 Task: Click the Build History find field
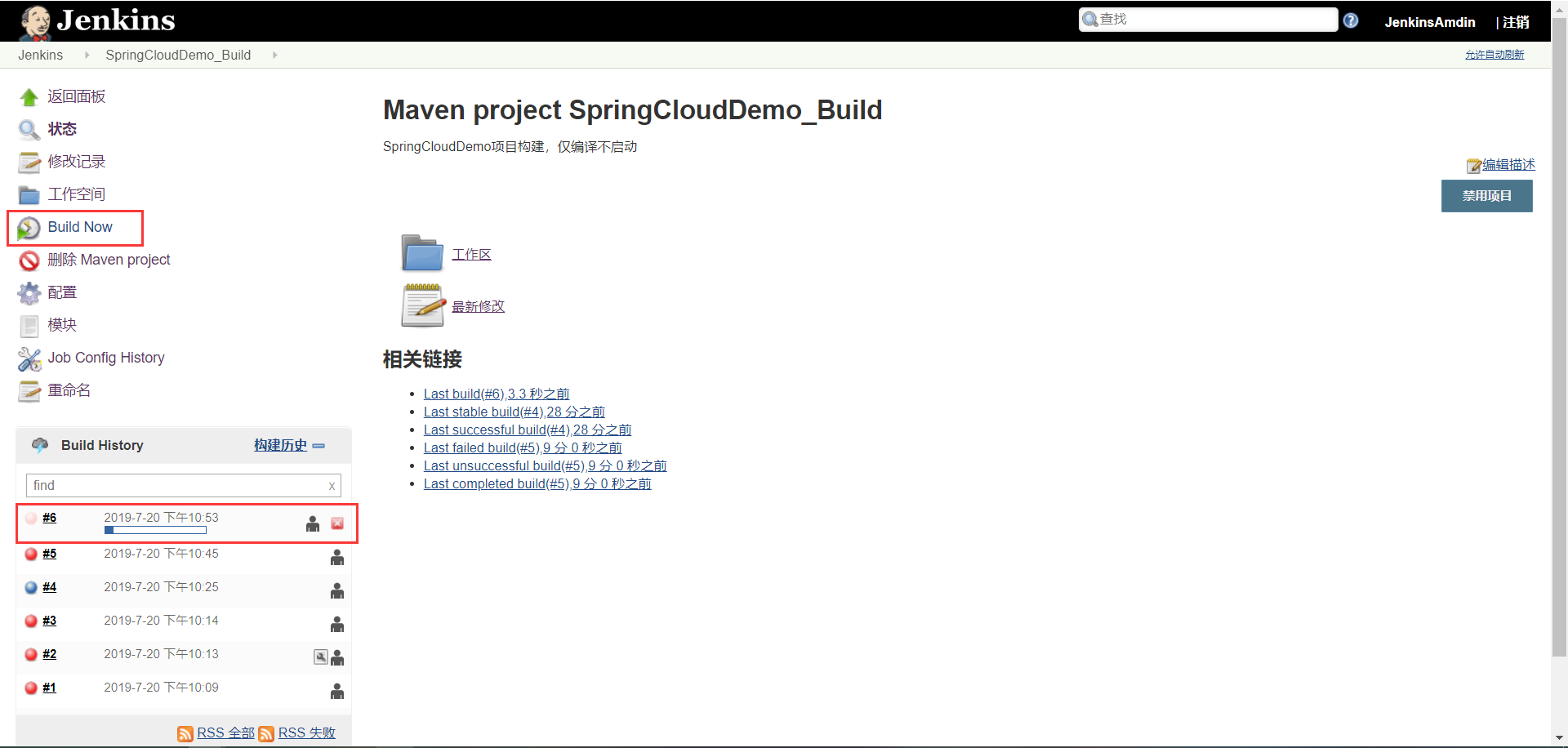click(x=184, y=485)
